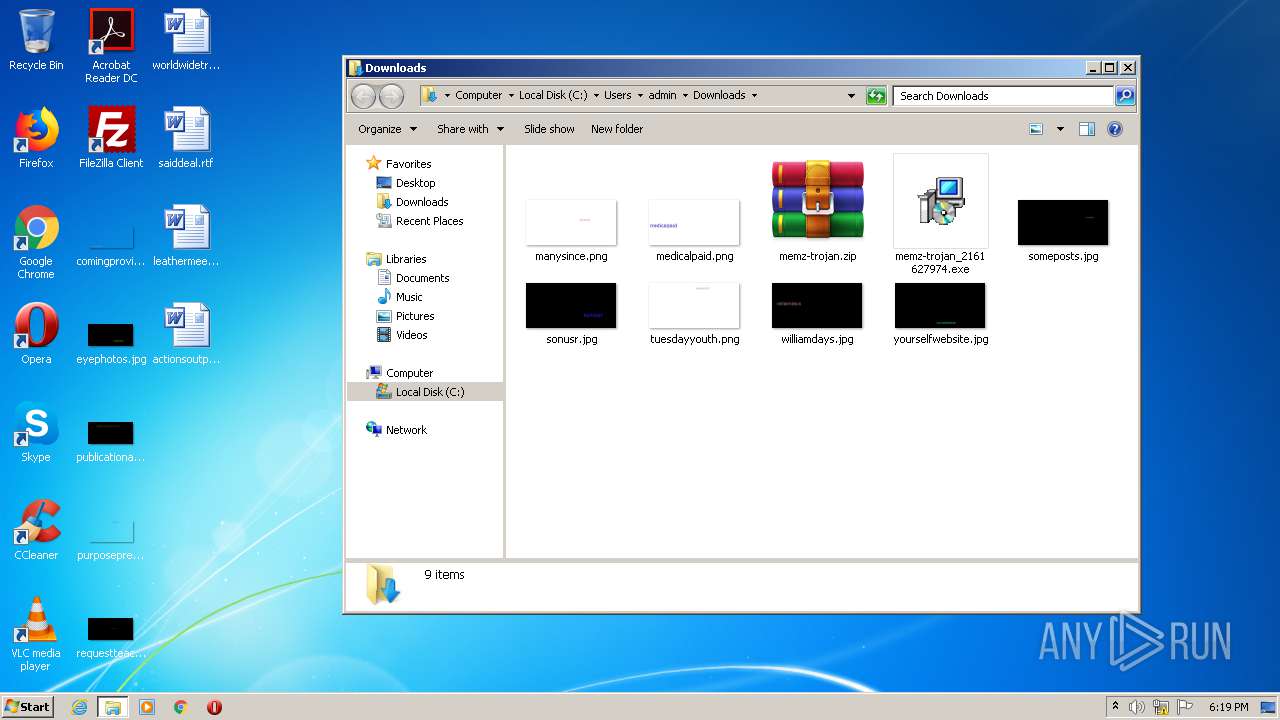The image size is (1280, 720).
Task: Open Recent Places in Favorites
Action: 420,221
